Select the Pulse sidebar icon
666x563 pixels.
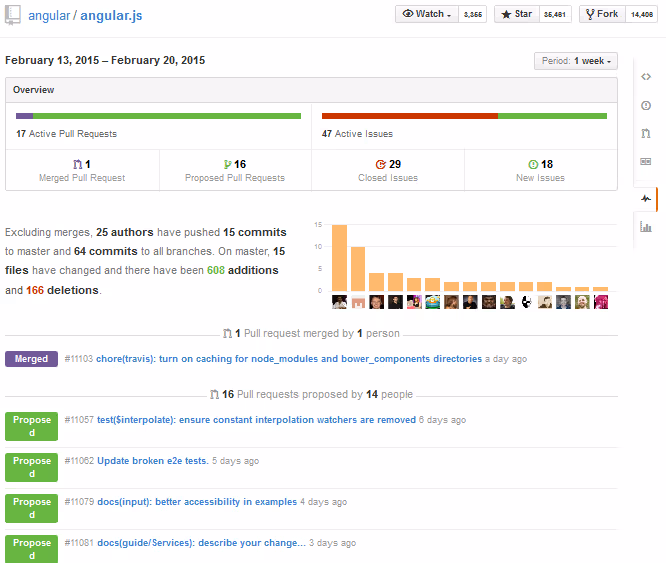(x=646, y=199)
